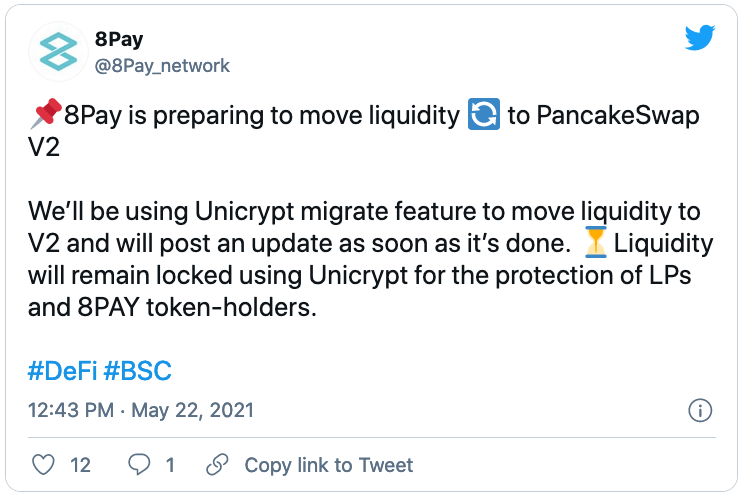742x497 pixels.
Task: Click the PancakeSwap V2 headline text
Action: coord(363,131)
